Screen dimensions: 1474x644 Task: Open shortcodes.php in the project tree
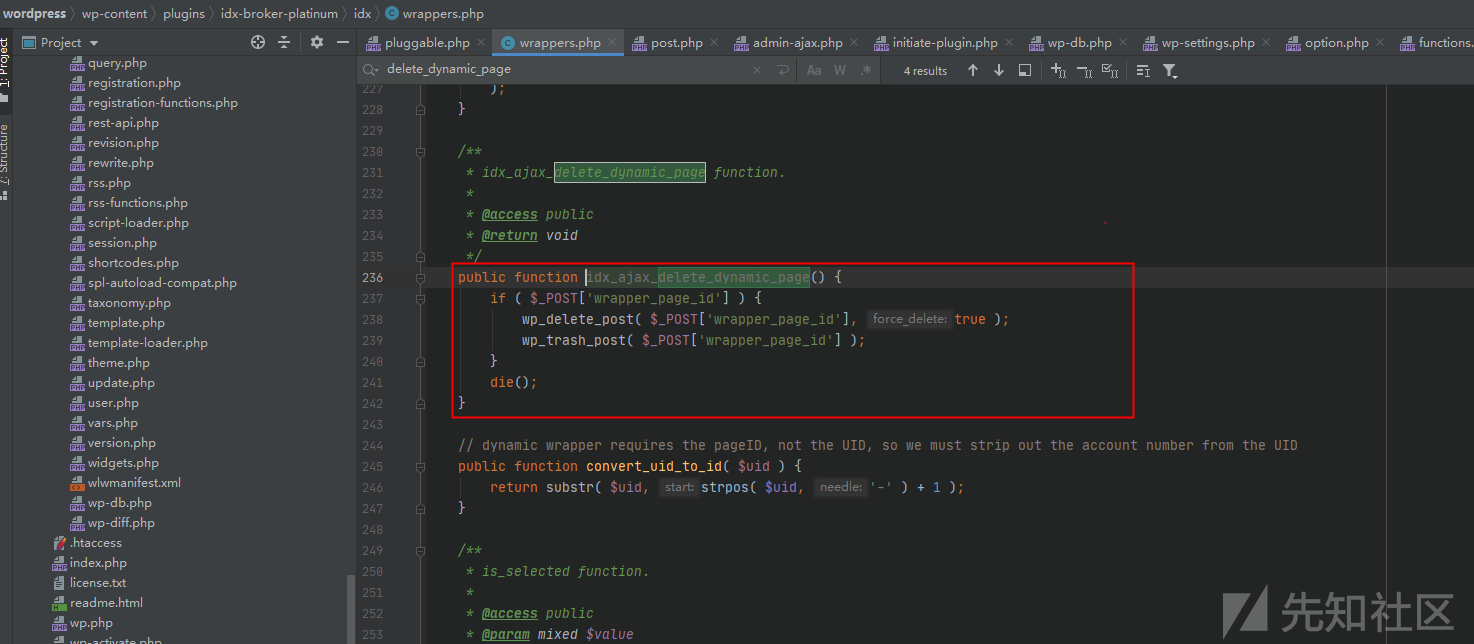(x=133, y=263)
